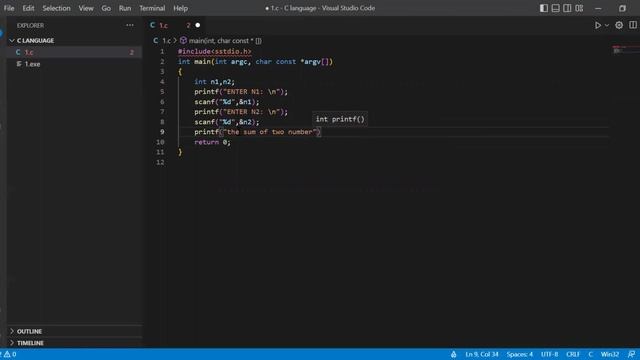Open problems warnings counter in status bar
The image size is (640, 360).
[9, 354]
